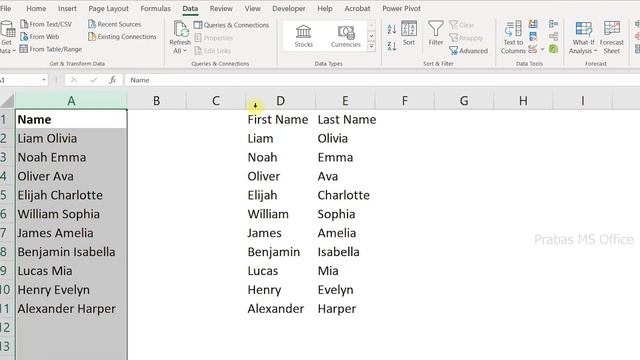Expand the Data Types gallery
The image size is (640, 360).
click(x=371, y=47)
